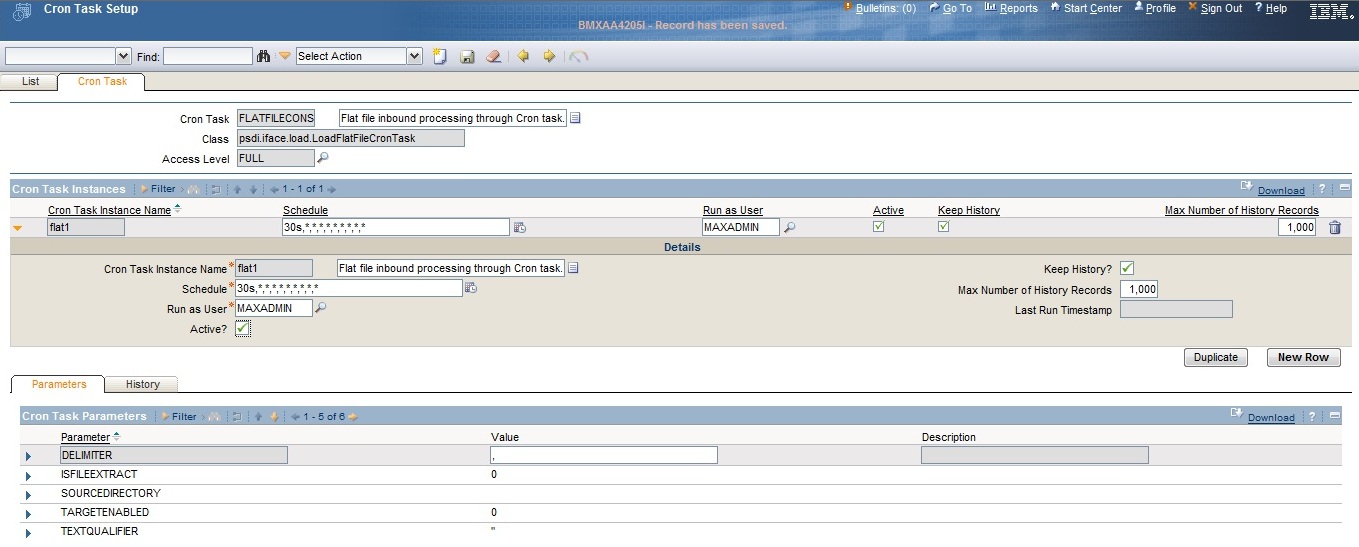This screenshot has width=1359, height=547.
Task: Click Schedule field in Details section
Action: (x=348, y=288)
